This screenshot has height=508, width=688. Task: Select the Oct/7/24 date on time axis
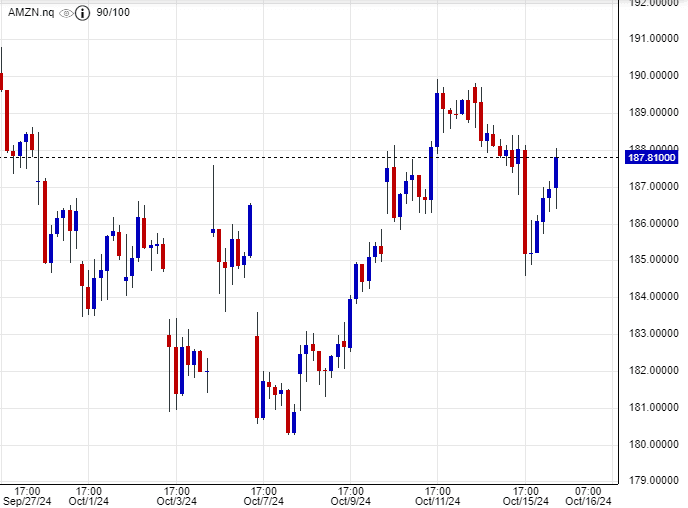(263, 501)
